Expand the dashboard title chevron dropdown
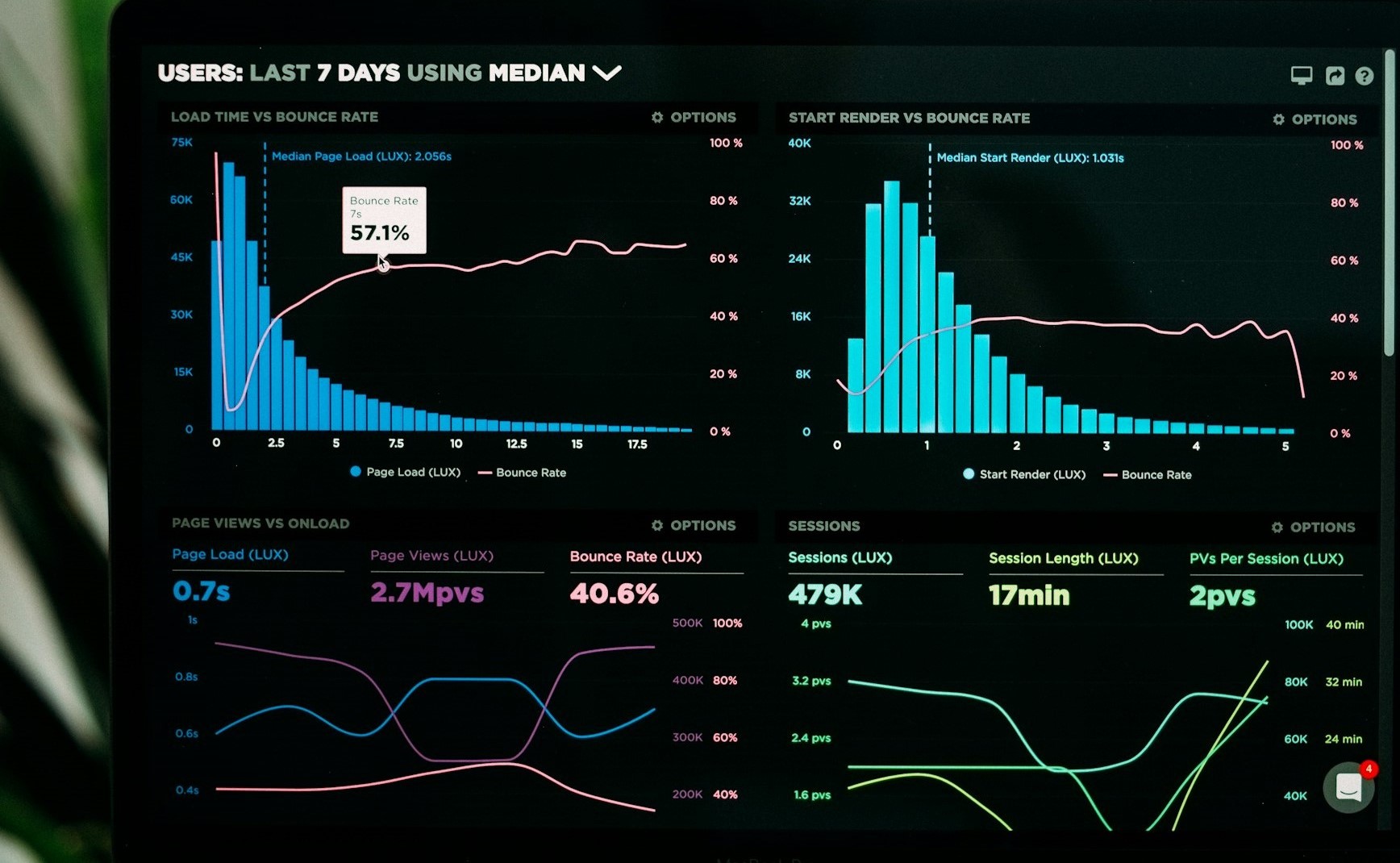 (x=607, y=73)
